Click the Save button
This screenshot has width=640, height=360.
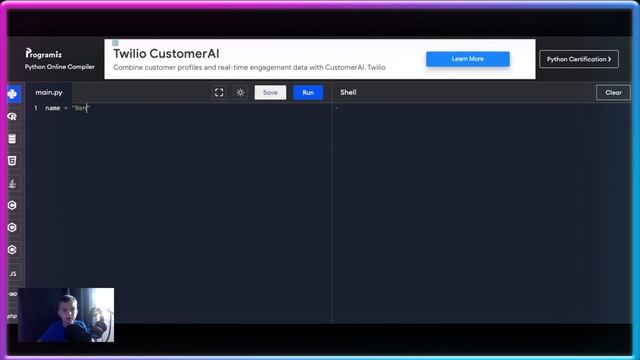(x=270, y=93)
